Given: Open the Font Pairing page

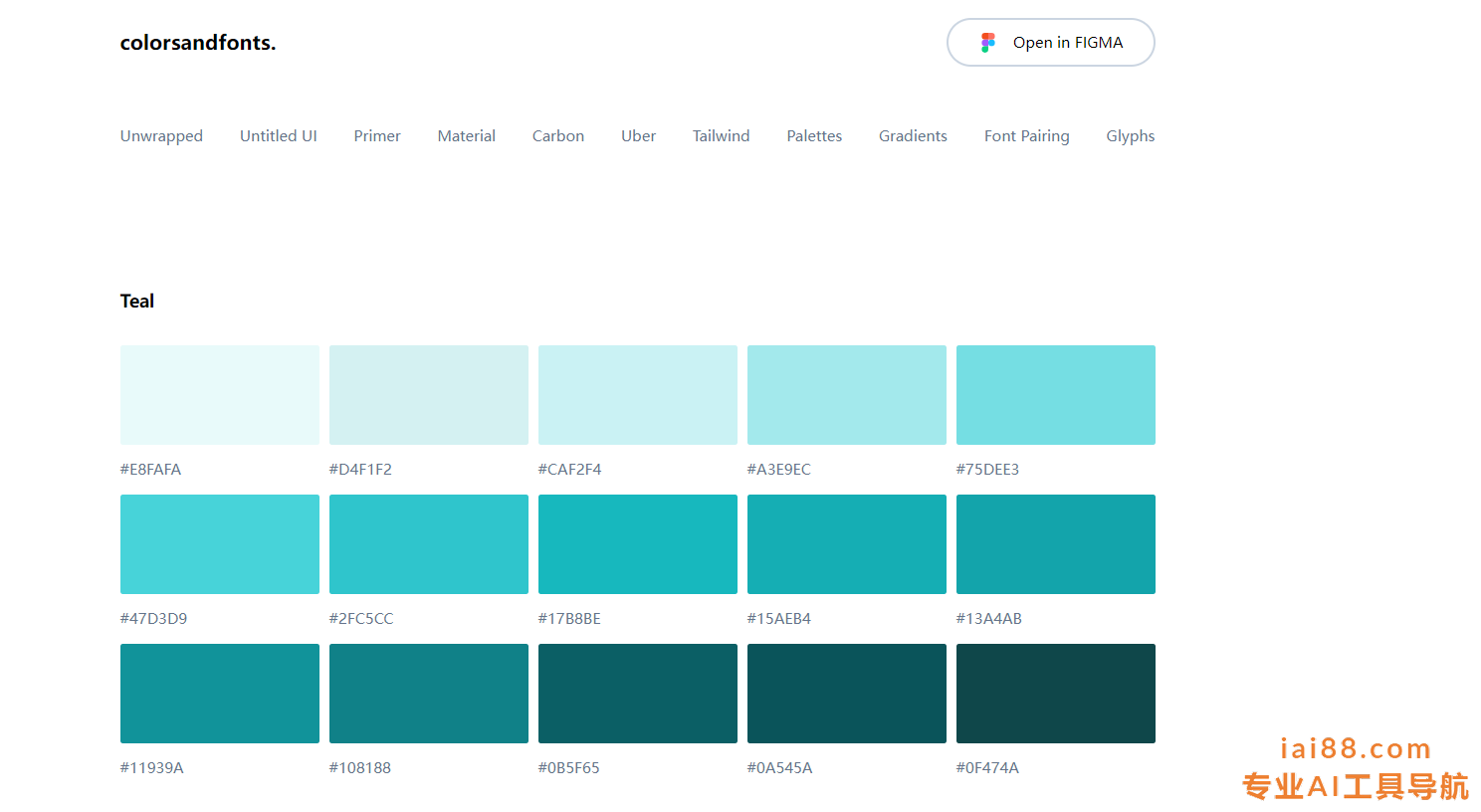Looking at the screenshot, I should 1027,136.
